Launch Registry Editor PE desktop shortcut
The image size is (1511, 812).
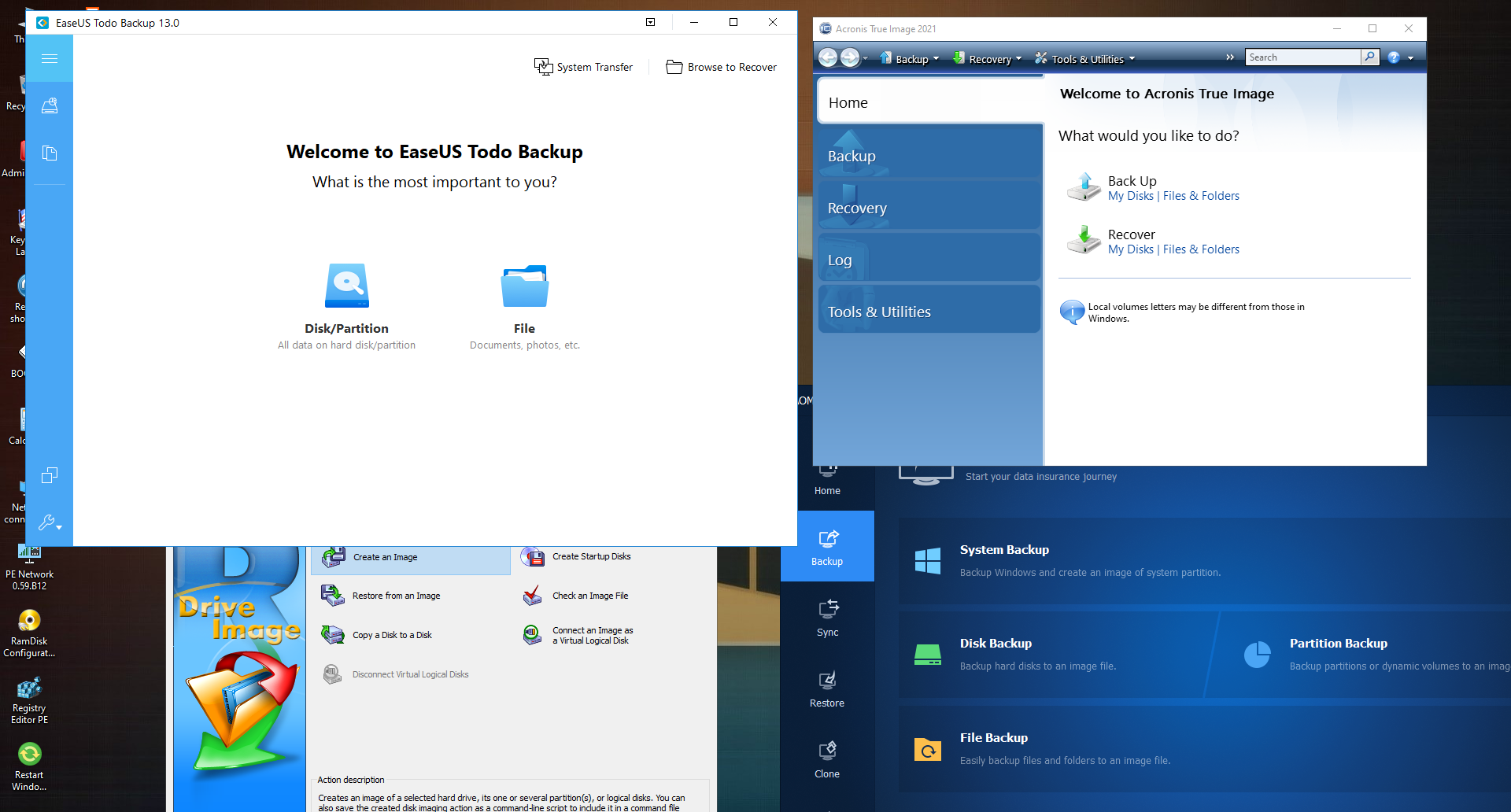click(29, 688)
